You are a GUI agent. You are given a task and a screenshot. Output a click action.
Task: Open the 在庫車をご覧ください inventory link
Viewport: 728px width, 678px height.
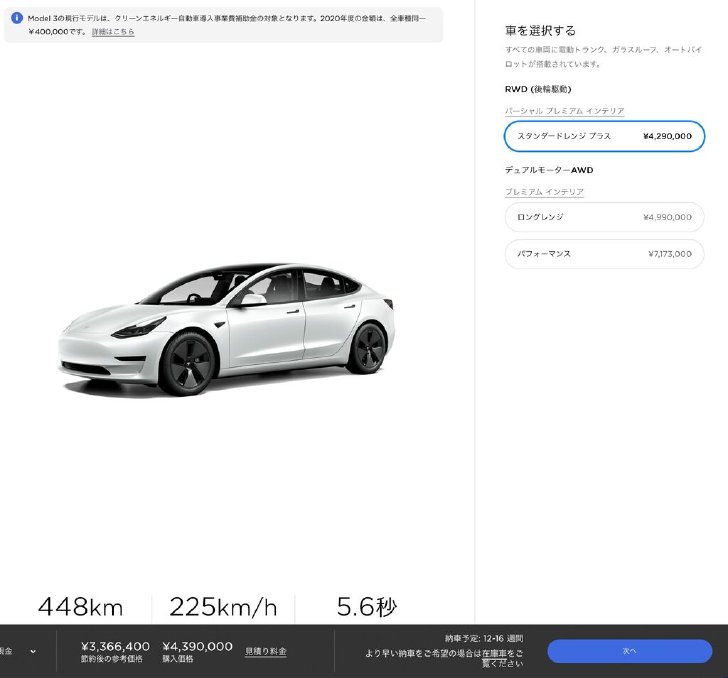point(502,658)
